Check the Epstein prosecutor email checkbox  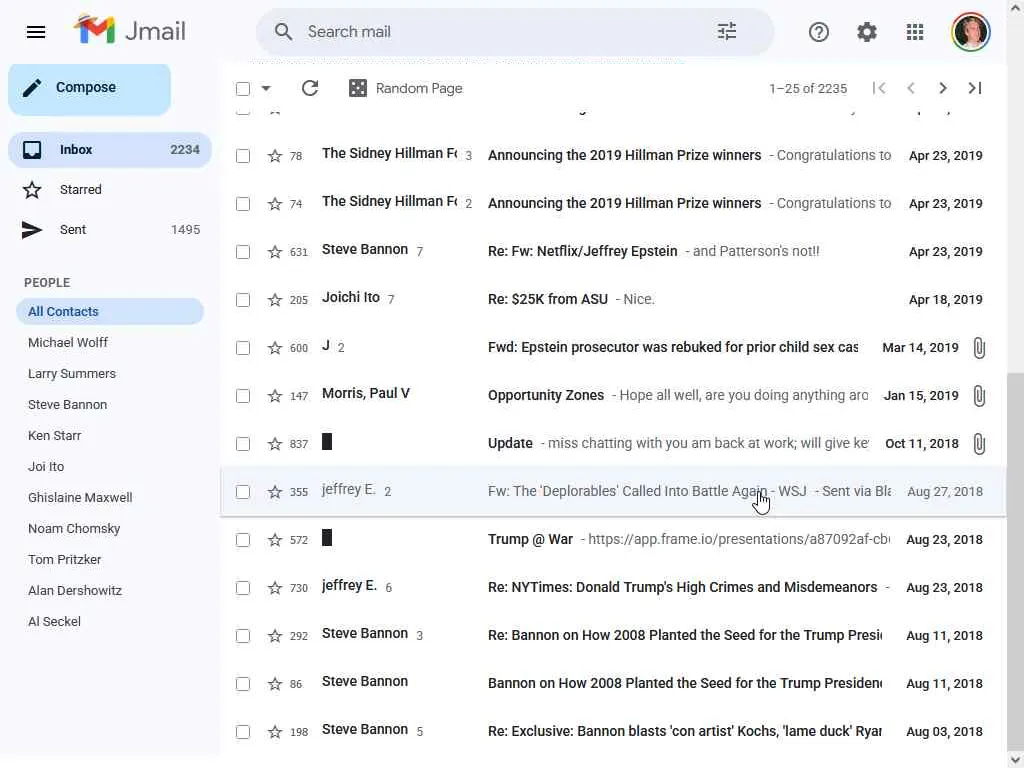point(243,348)
